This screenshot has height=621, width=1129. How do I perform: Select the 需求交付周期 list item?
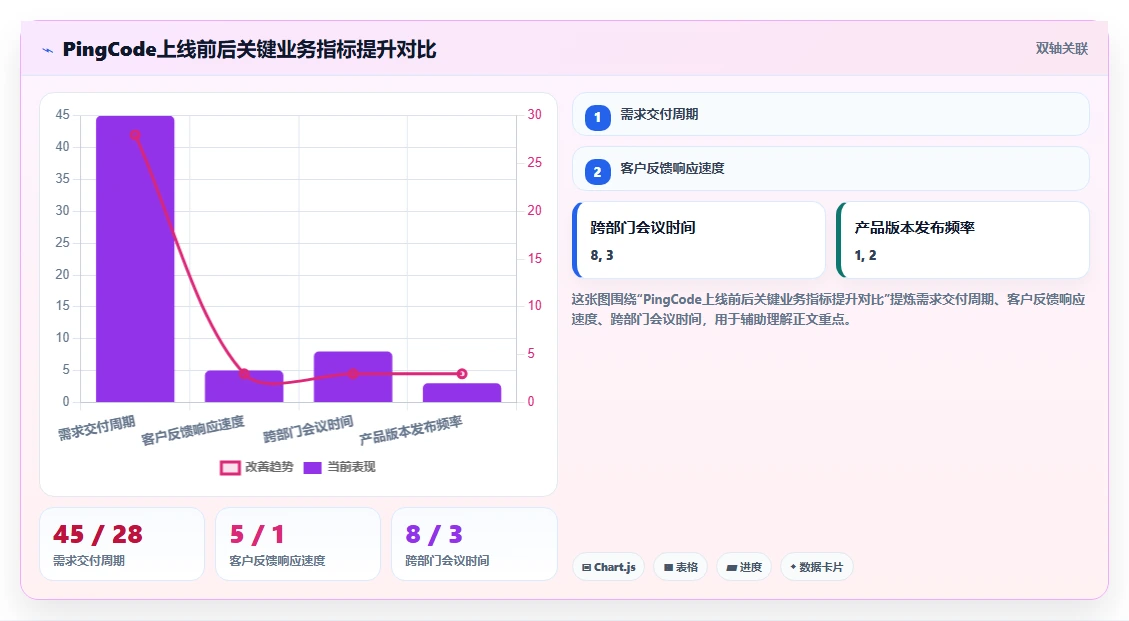830,114
